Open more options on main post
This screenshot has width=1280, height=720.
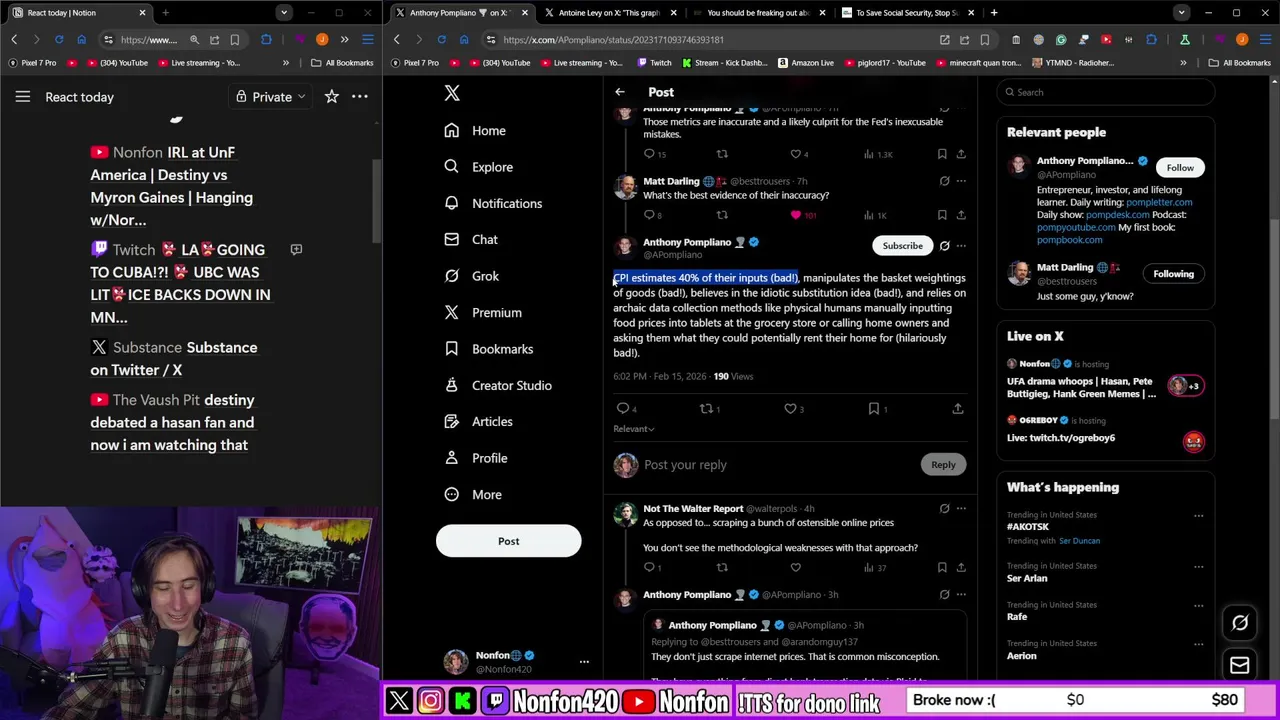click(961, 246)
